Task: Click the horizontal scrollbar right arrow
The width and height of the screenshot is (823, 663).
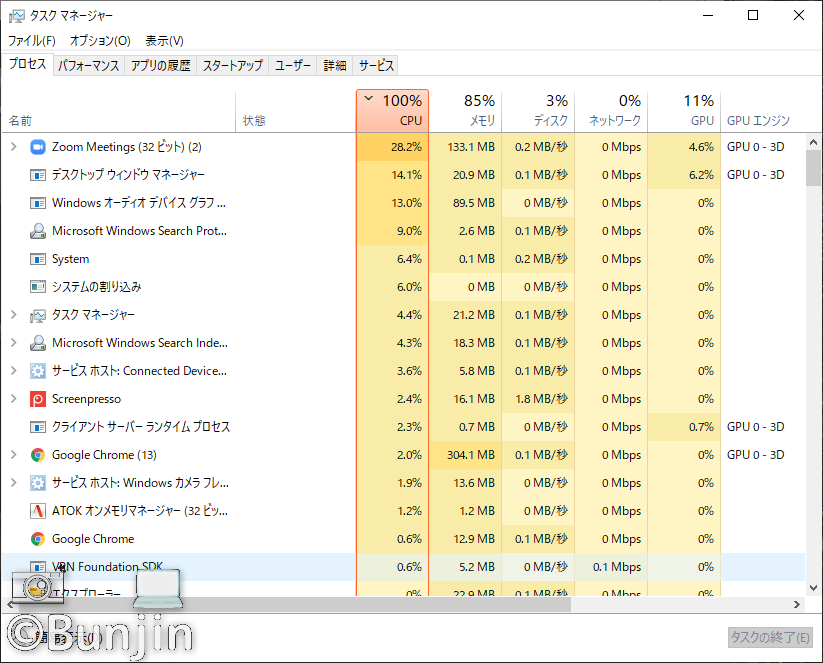Action: click(797, 605)
